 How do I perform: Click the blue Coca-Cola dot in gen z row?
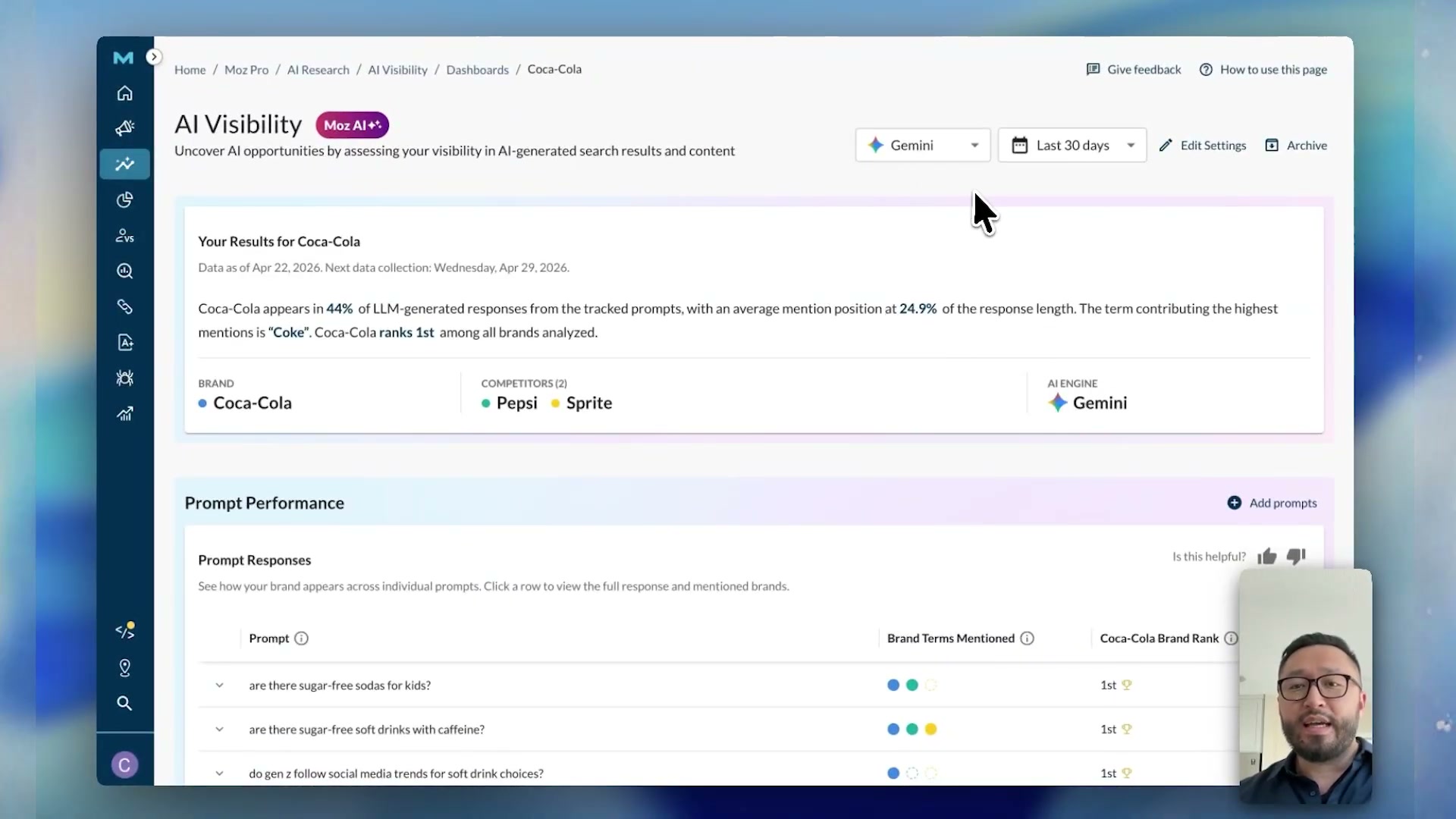click(x=893, y=773)
